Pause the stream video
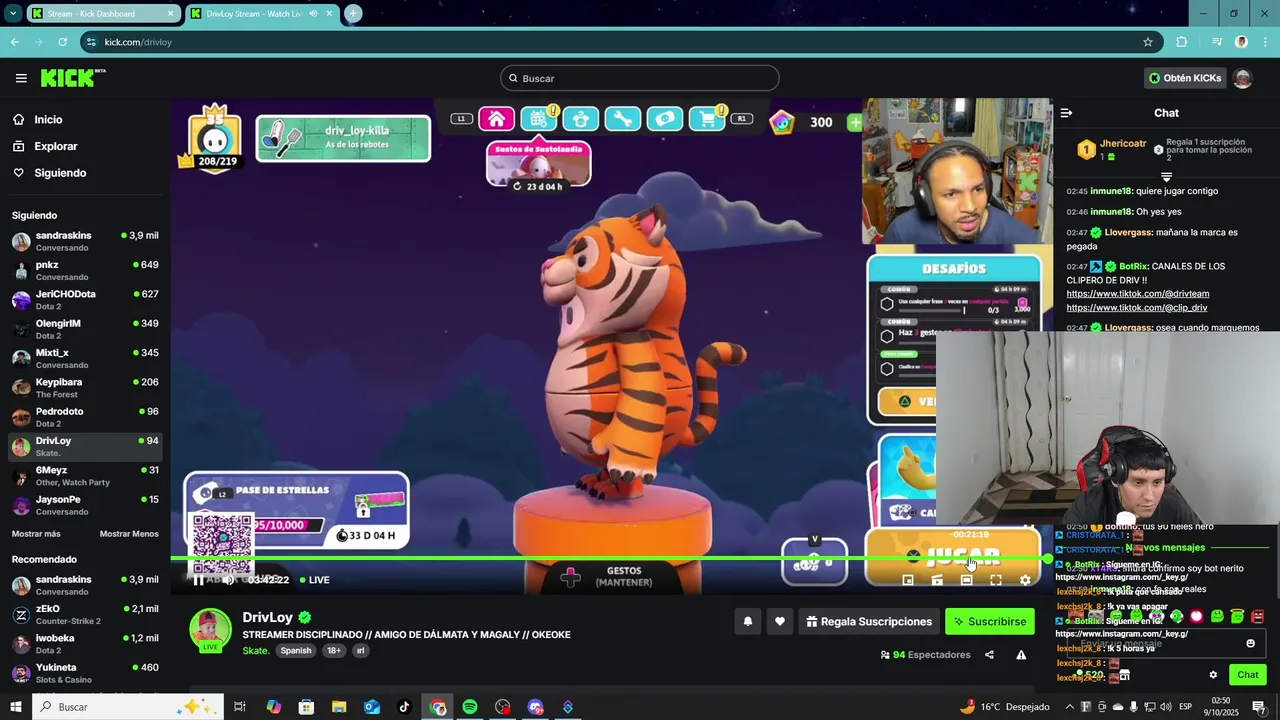Screen dimensions: 1280x720 click(x=198, y=580)
